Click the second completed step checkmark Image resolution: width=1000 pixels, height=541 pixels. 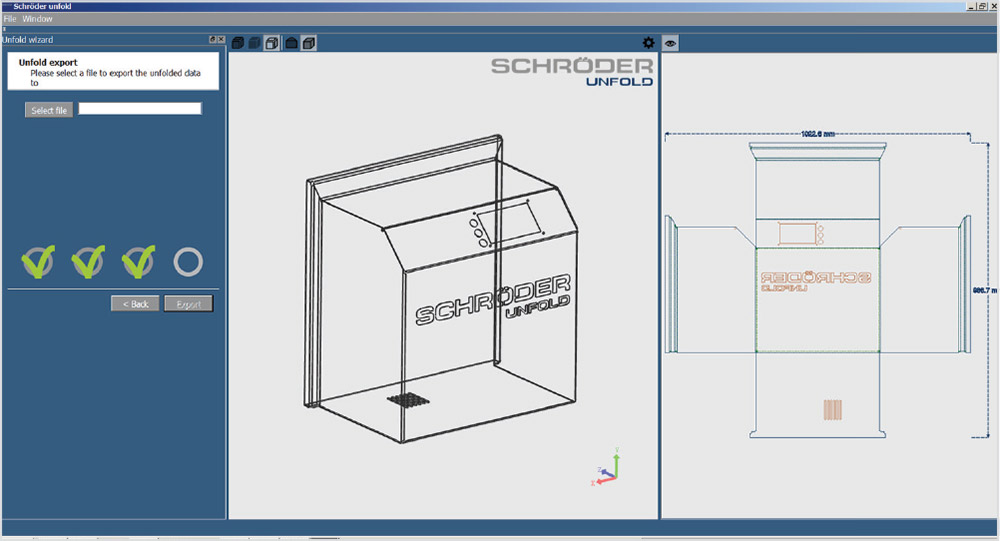coord(88,262)
